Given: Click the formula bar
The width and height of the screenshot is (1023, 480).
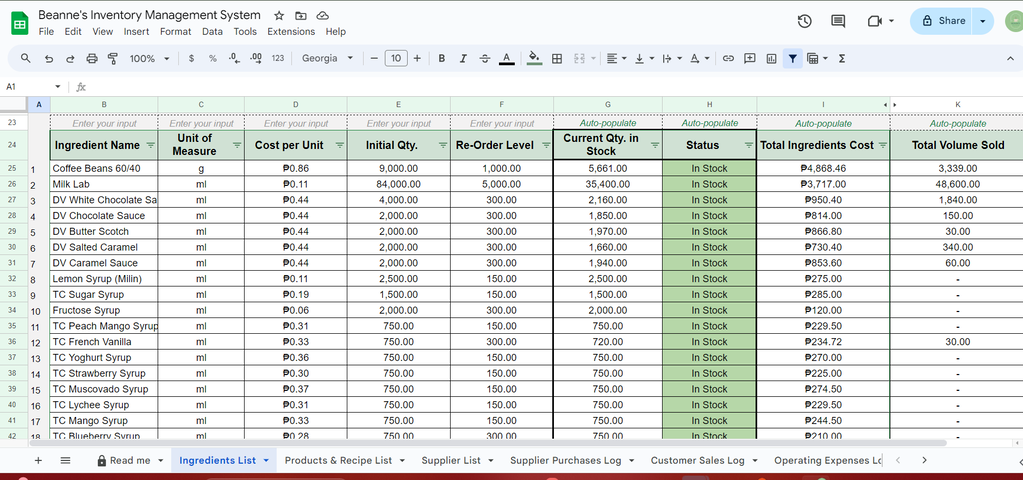Looking at the screenshot, I should pyautogui.click(x=555, y=87).
